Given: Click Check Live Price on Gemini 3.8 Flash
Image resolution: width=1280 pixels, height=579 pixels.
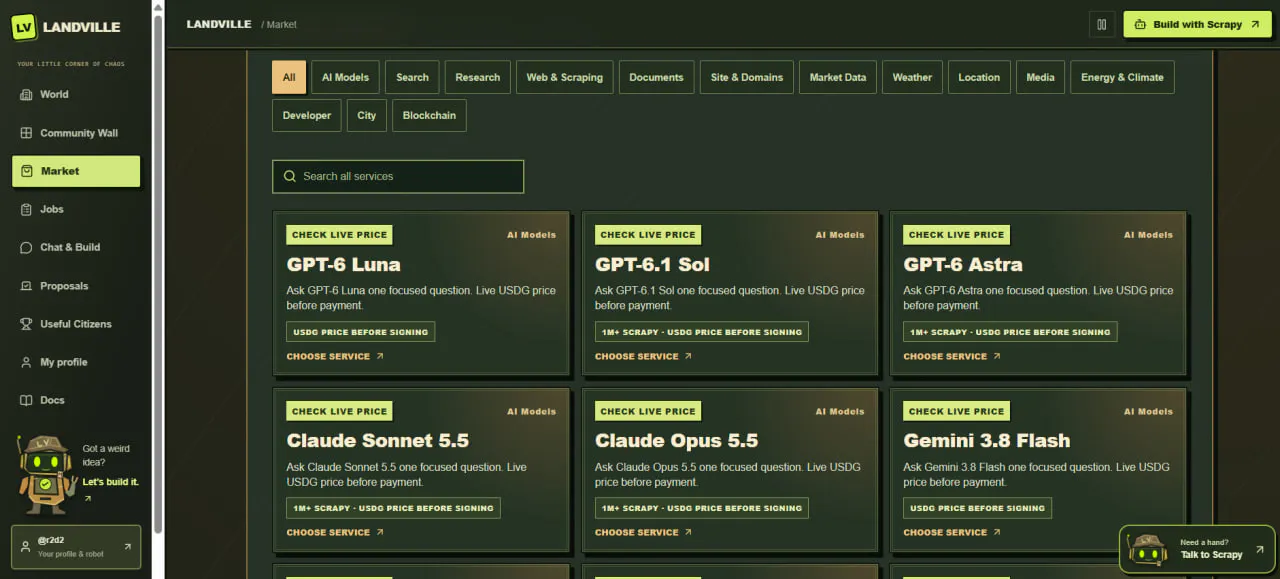Looking at the screenshot, I should (956, 411).
